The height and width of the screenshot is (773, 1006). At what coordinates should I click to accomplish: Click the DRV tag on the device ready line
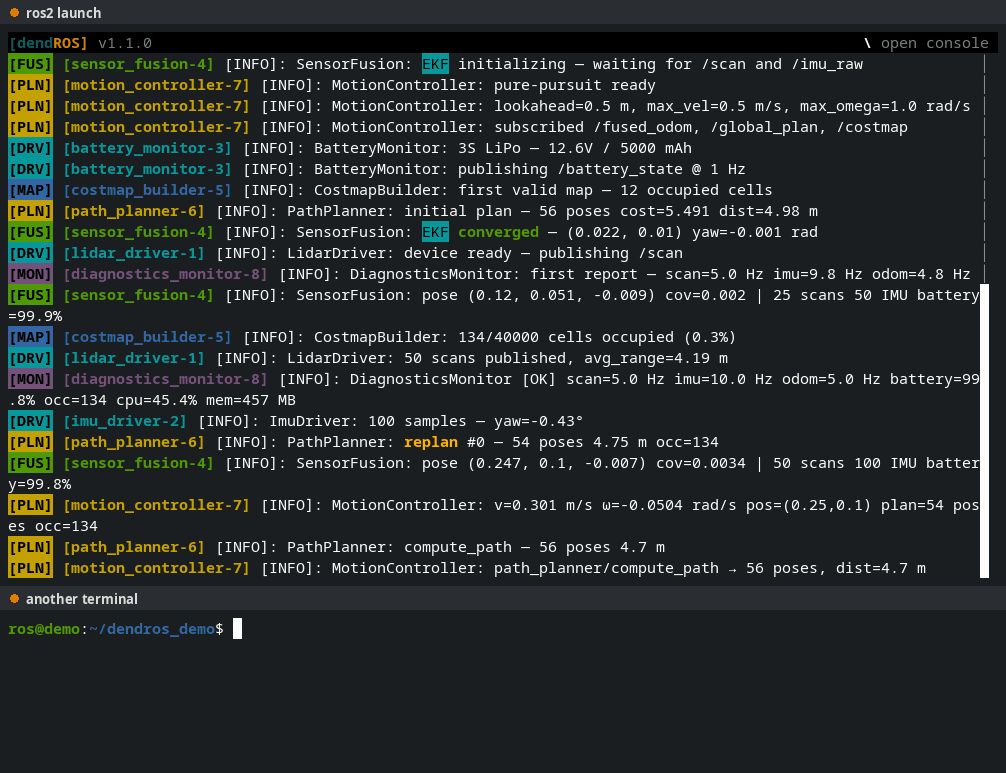pos(30,253)
